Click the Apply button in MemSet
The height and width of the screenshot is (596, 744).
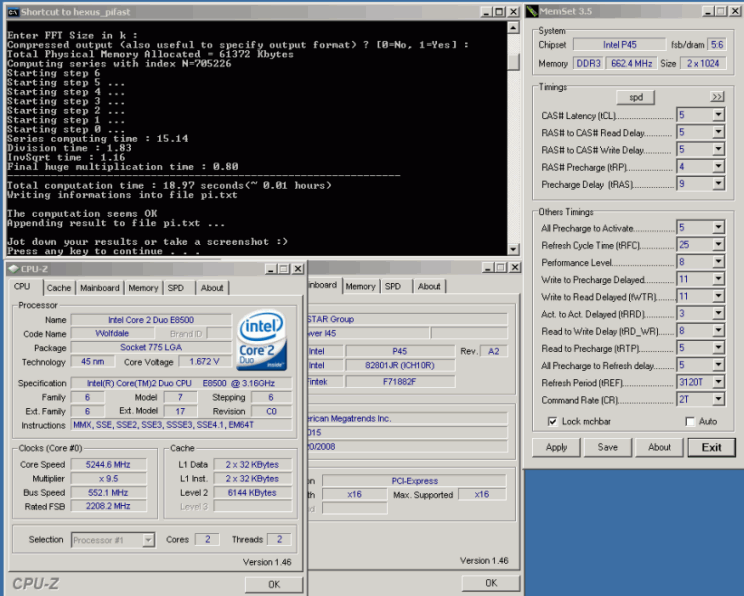(557, 447)
